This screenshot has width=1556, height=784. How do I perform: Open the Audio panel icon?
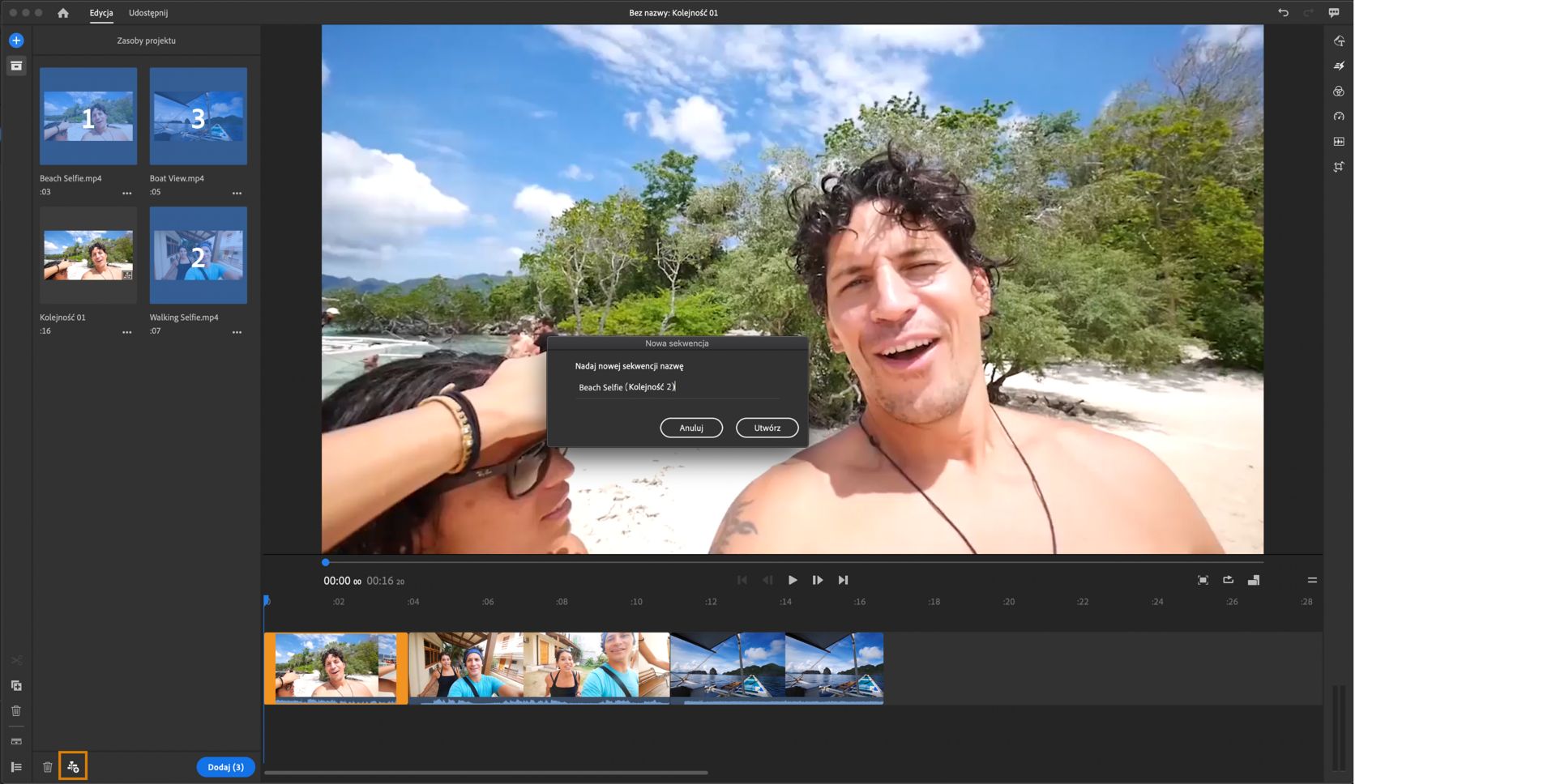click(1339, 142)
